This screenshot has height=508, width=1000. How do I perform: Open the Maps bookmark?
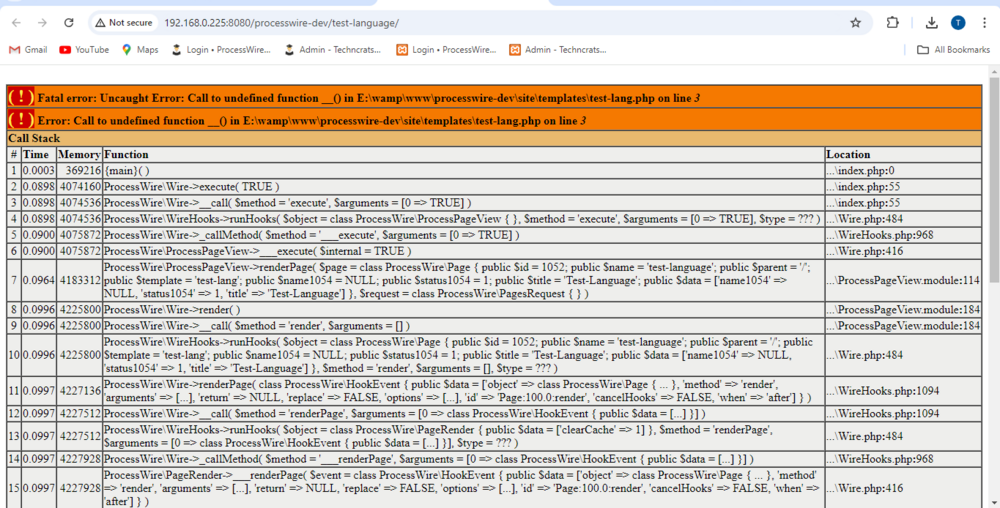140,49
